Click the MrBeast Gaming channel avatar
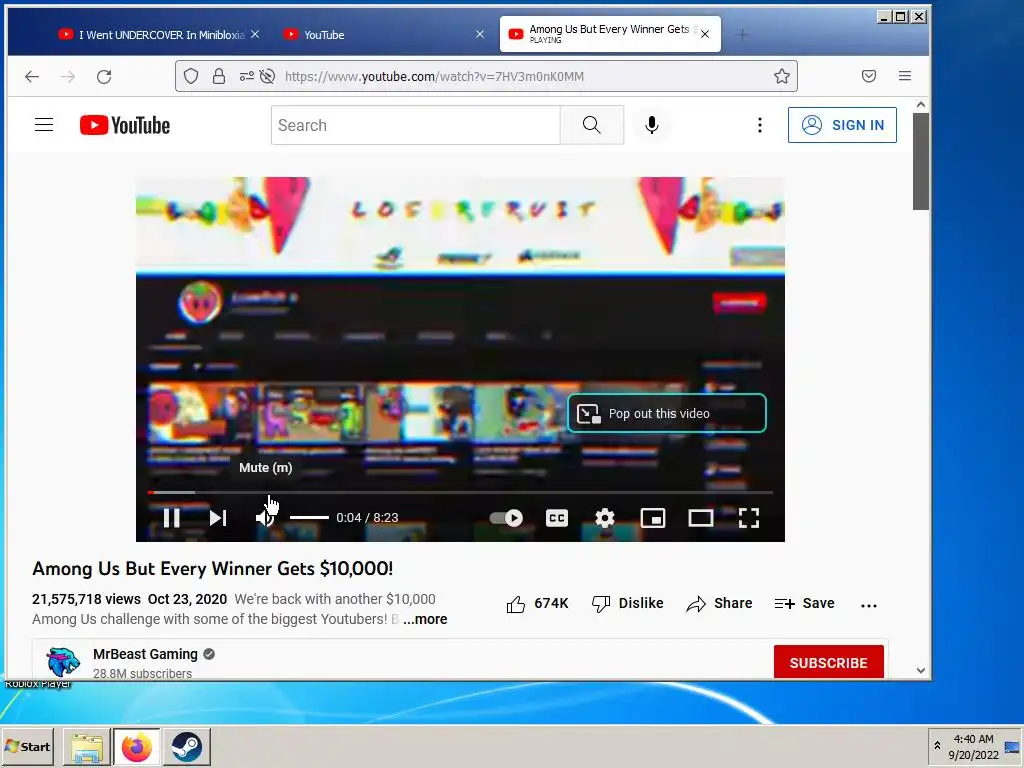 [x=63, y=661]
